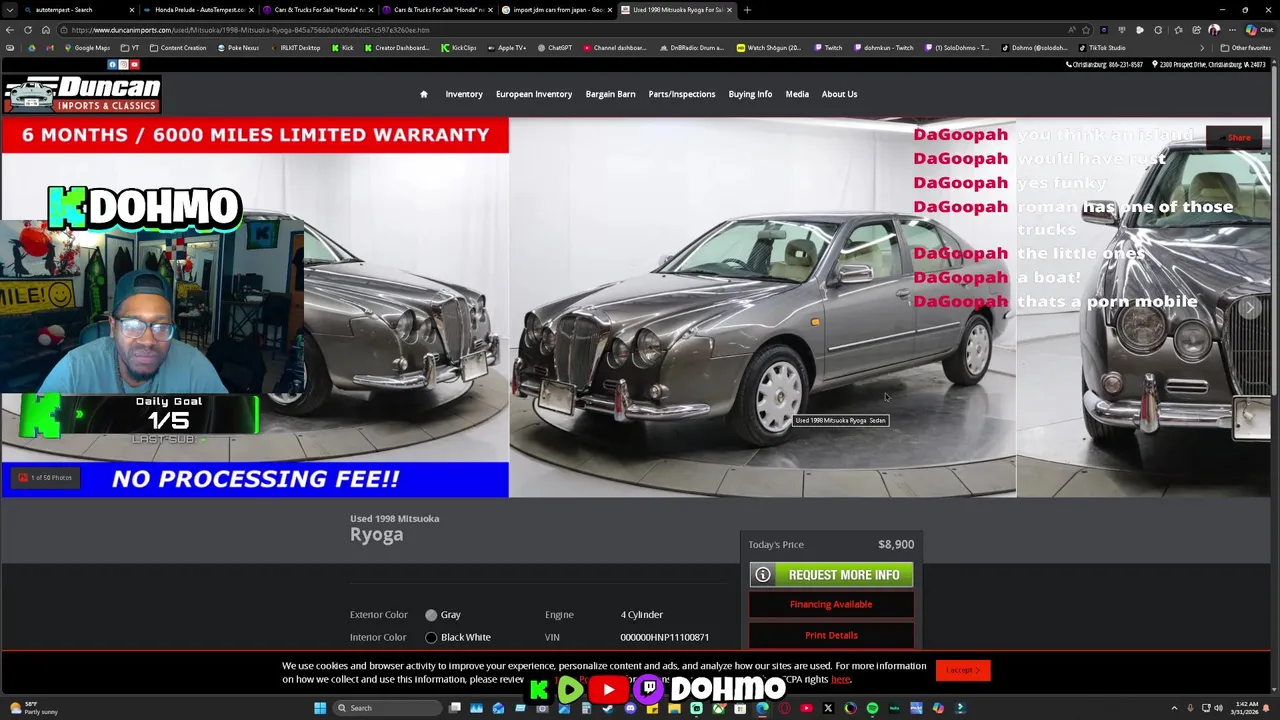Open the Inventory menu

point(464,94)
